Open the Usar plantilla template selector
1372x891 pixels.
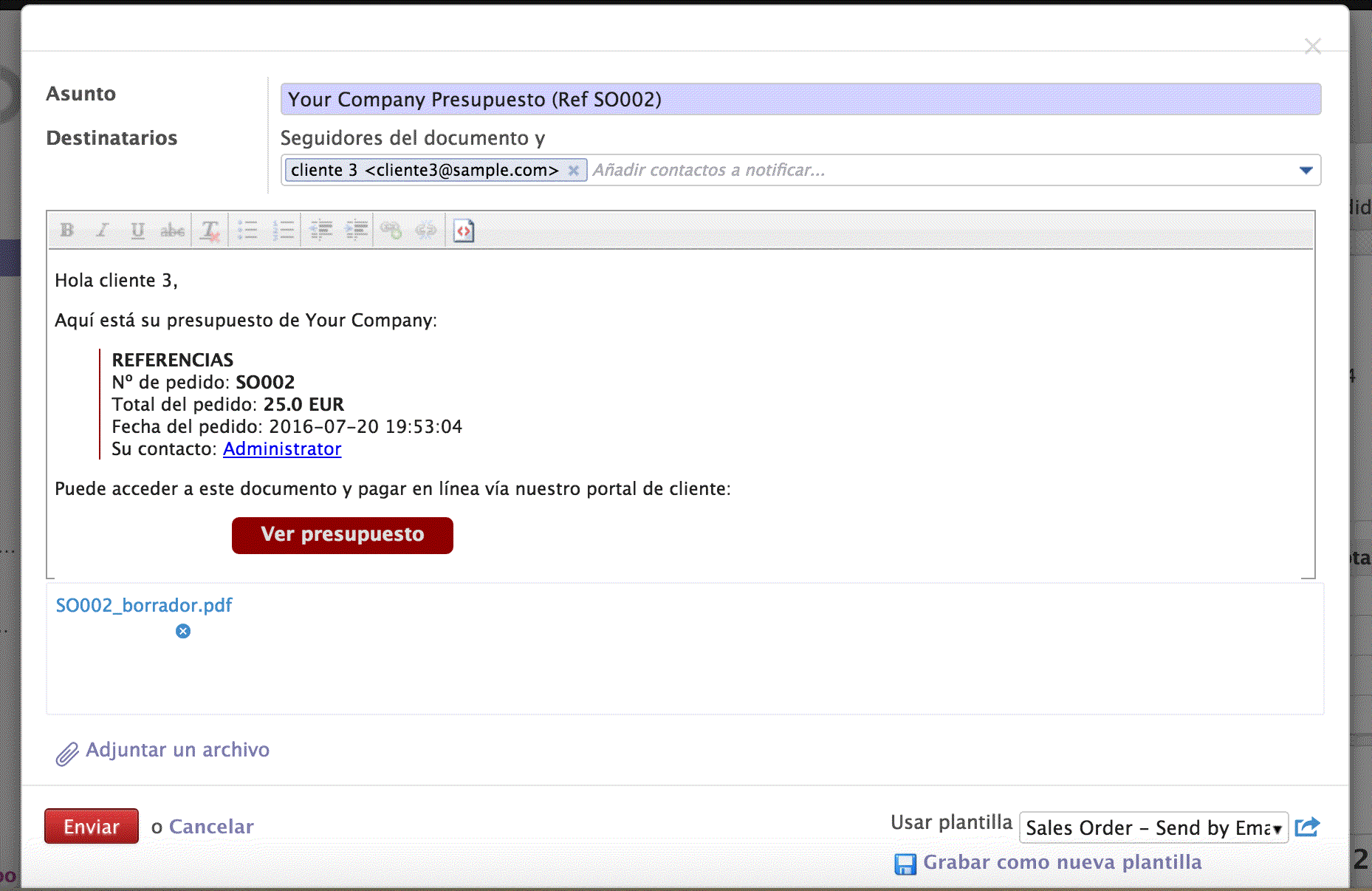[1153, 827]
